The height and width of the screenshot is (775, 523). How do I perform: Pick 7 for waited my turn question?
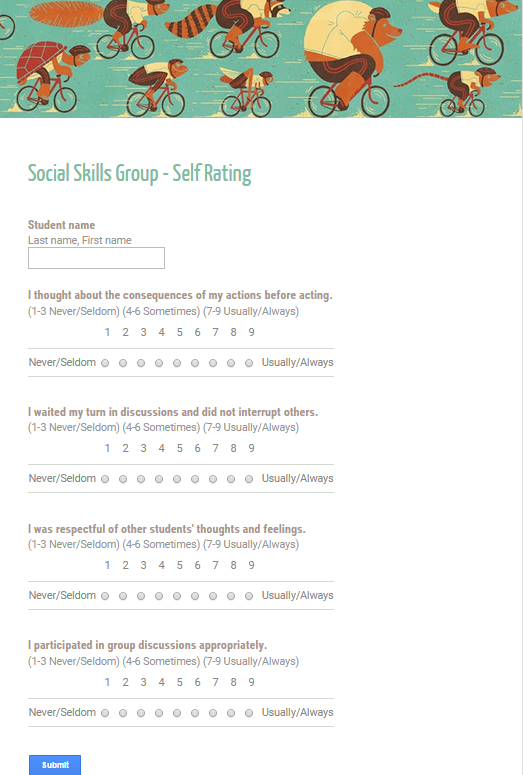(x=213, y=479)
